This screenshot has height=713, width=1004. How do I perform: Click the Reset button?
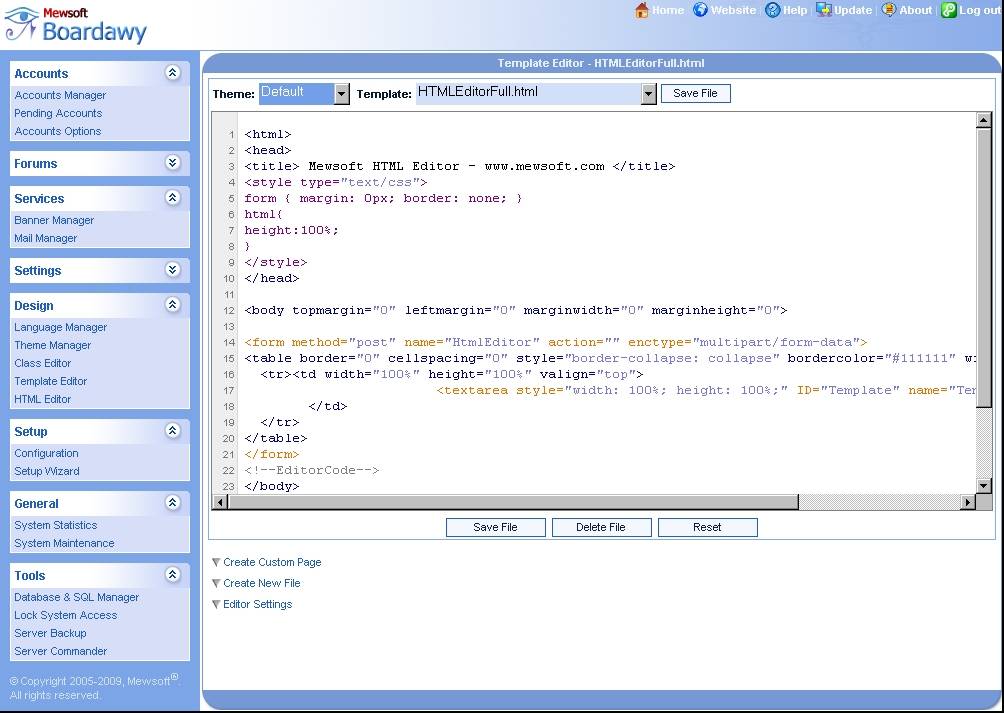(708, 527)
